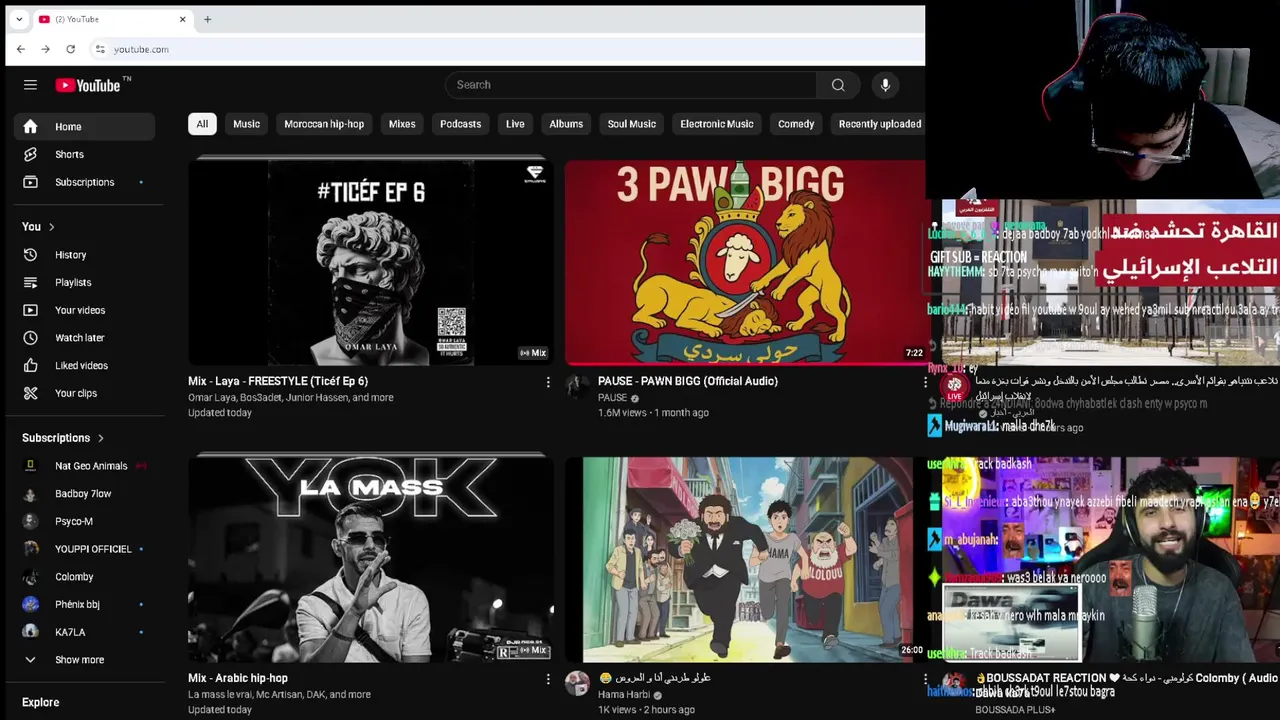The width and height of the screenshot is (1280, 720).
Task: Open the LA MASS Arabic hip-hop mix thumbnail
Action: click(x=370, y=559)
